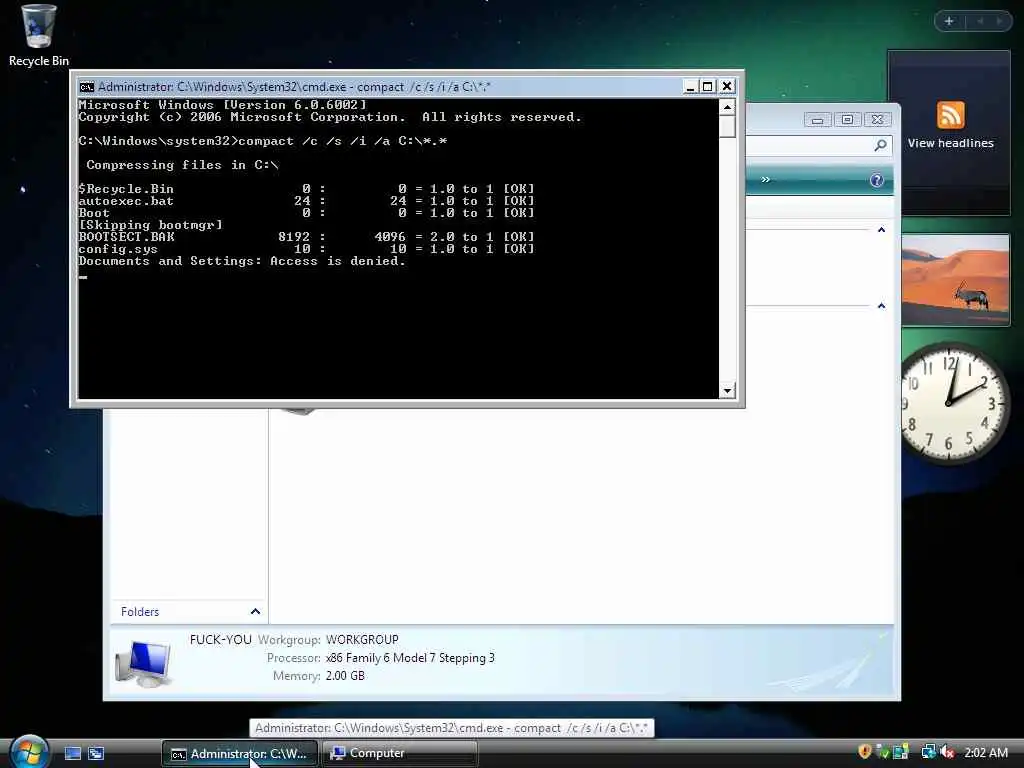Viewport: 1024px width, 768px height.
Task: Click the RSS feed icon in the headlines gadget
Action: (x=950, y=116)
